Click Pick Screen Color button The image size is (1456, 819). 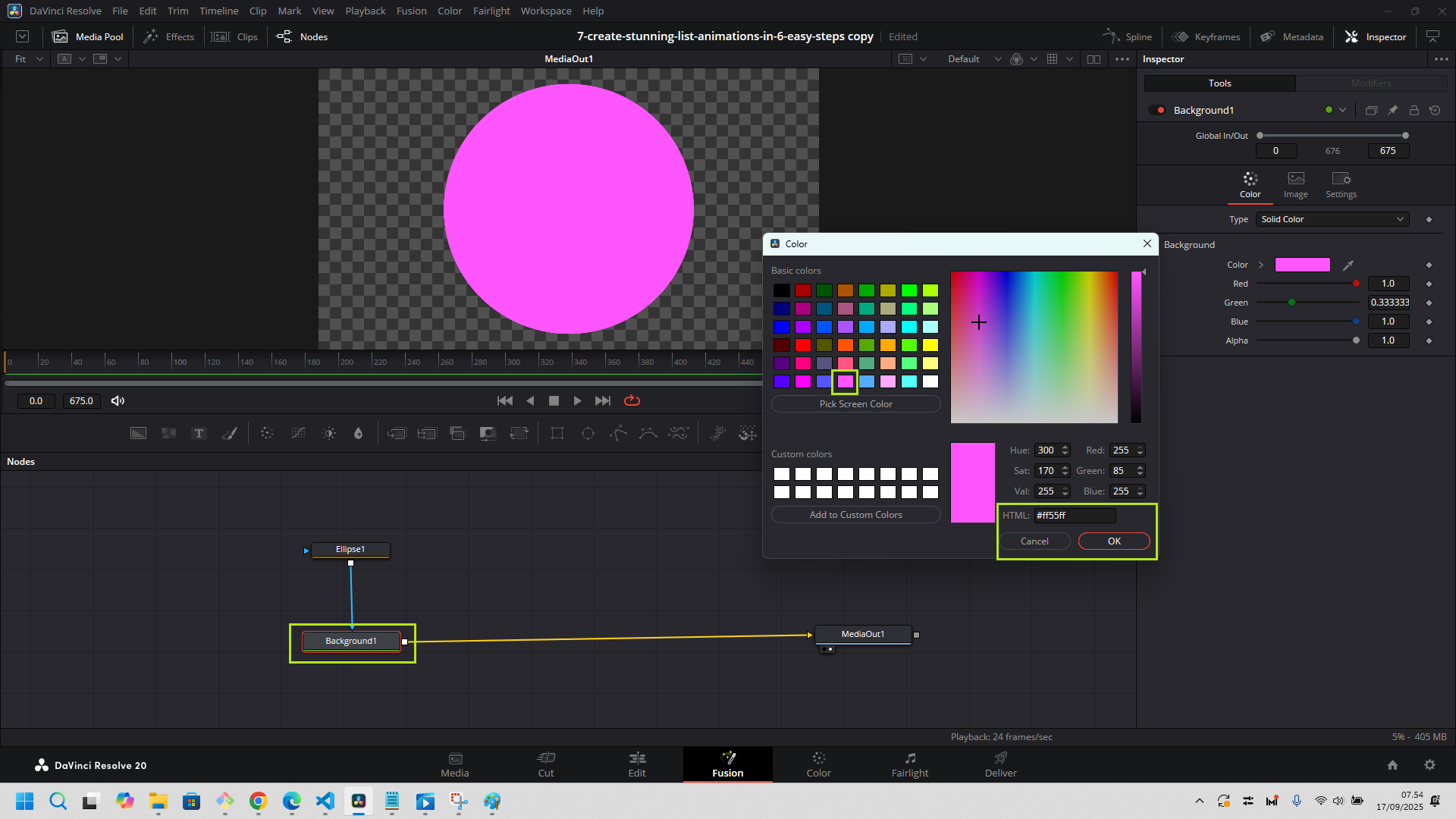[x=855, y=404]
